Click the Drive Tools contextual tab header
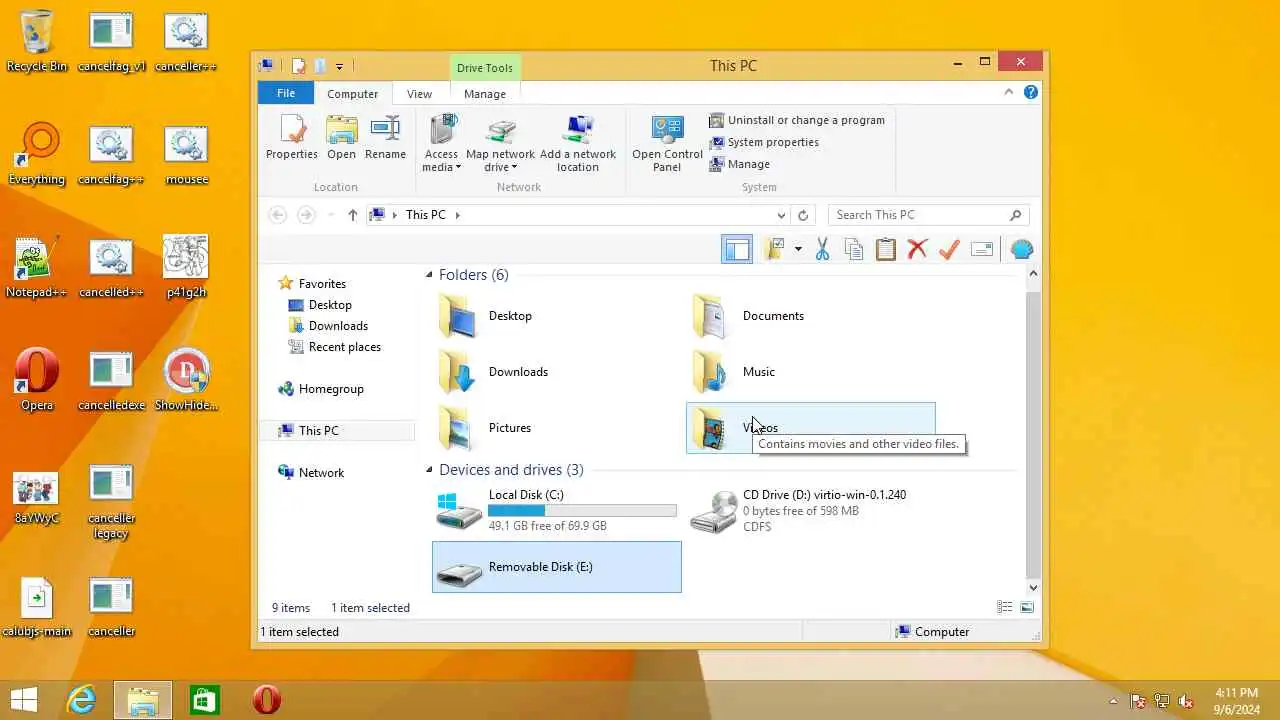The width and height of the screenshot is (1280, 720). point(485,68)
